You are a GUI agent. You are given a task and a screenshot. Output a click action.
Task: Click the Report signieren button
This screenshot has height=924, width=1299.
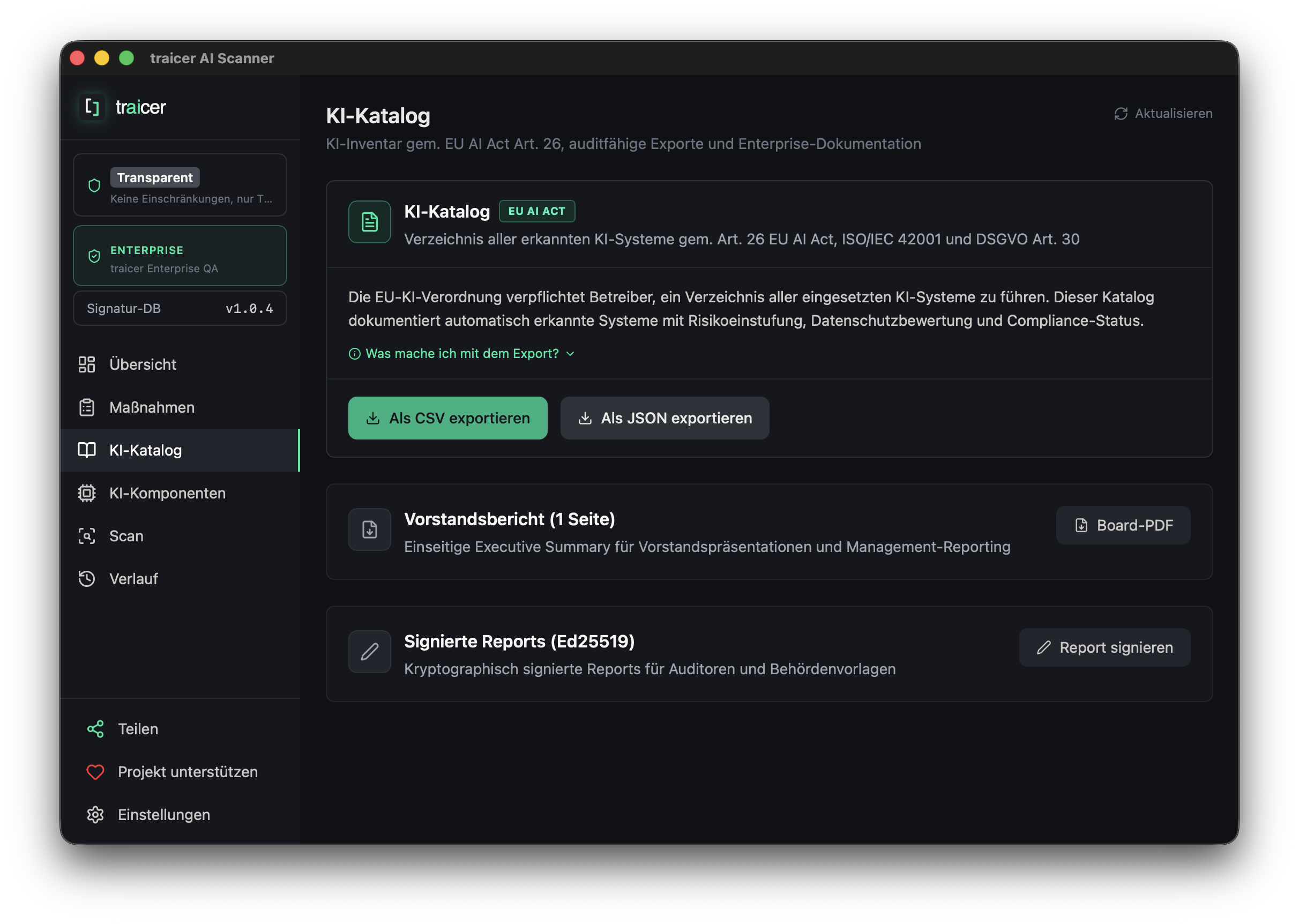click(1104, 647)
